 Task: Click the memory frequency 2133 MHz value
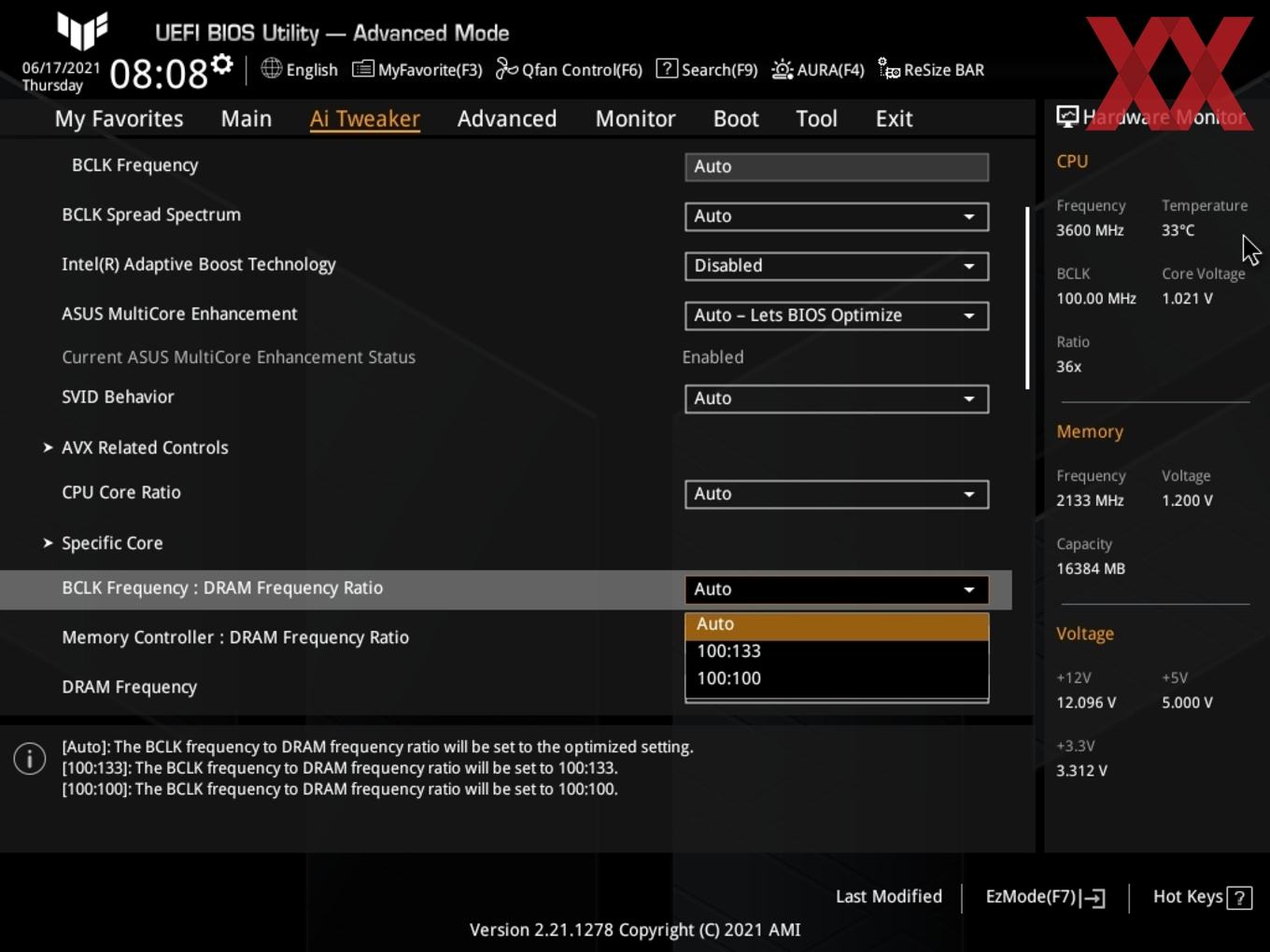coord(1090,500)
